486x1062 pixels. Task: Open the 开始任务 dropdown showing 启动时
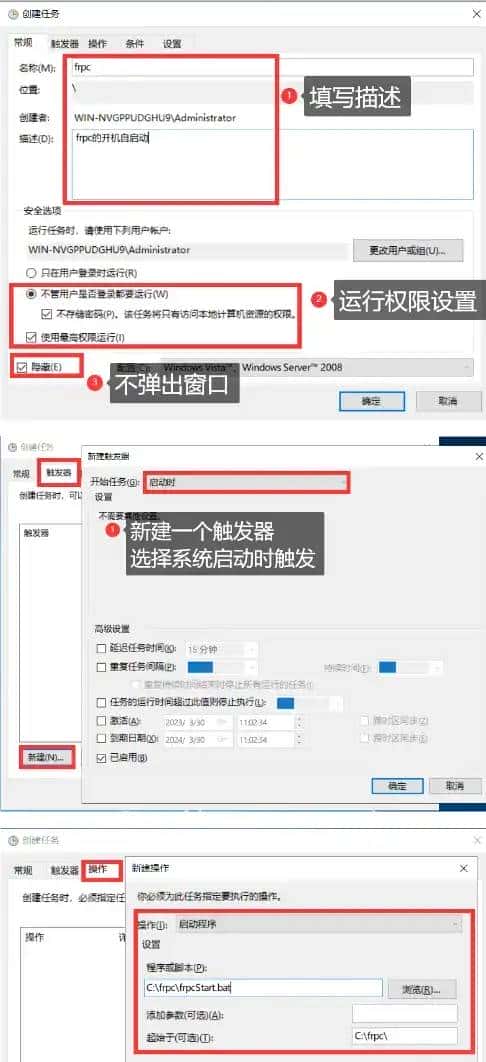[247, 482]
